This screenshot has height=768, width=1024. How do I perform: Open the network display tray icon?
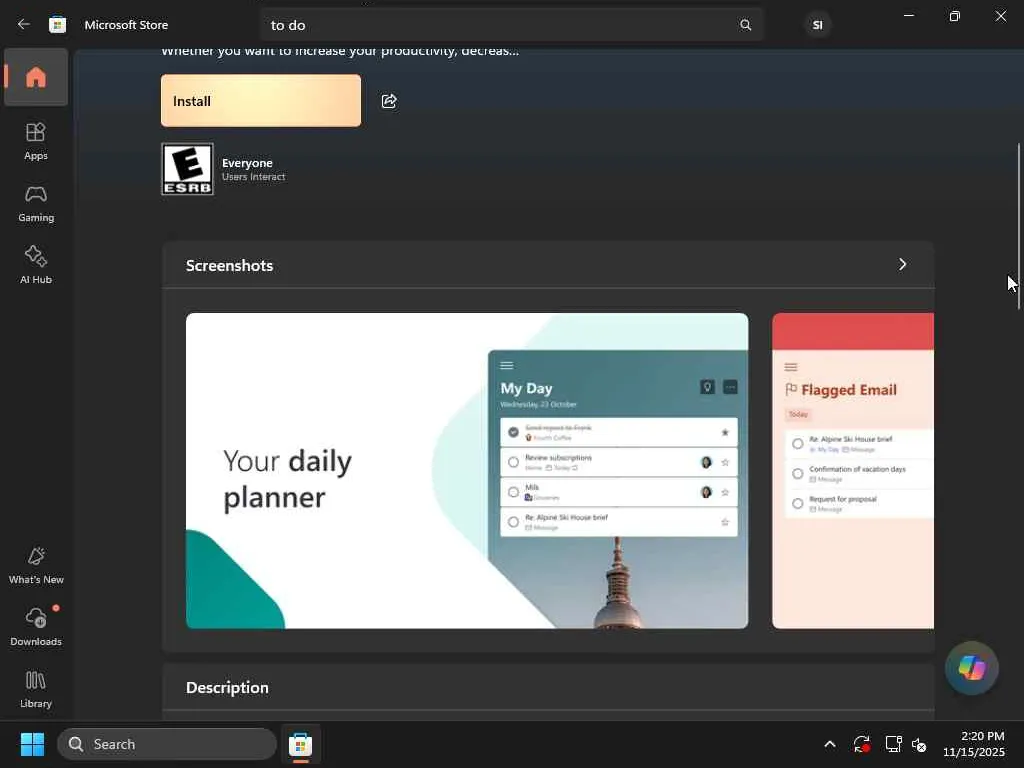click(893, 744)
